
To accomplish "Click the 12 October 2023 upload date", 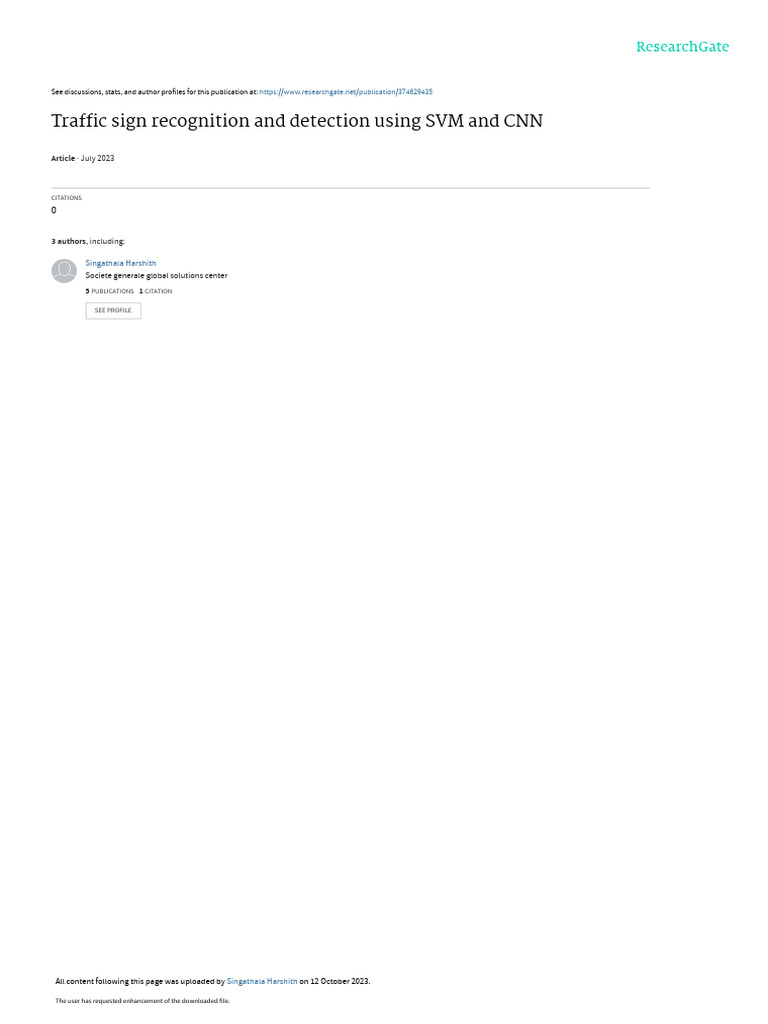I will click(340, 981).
